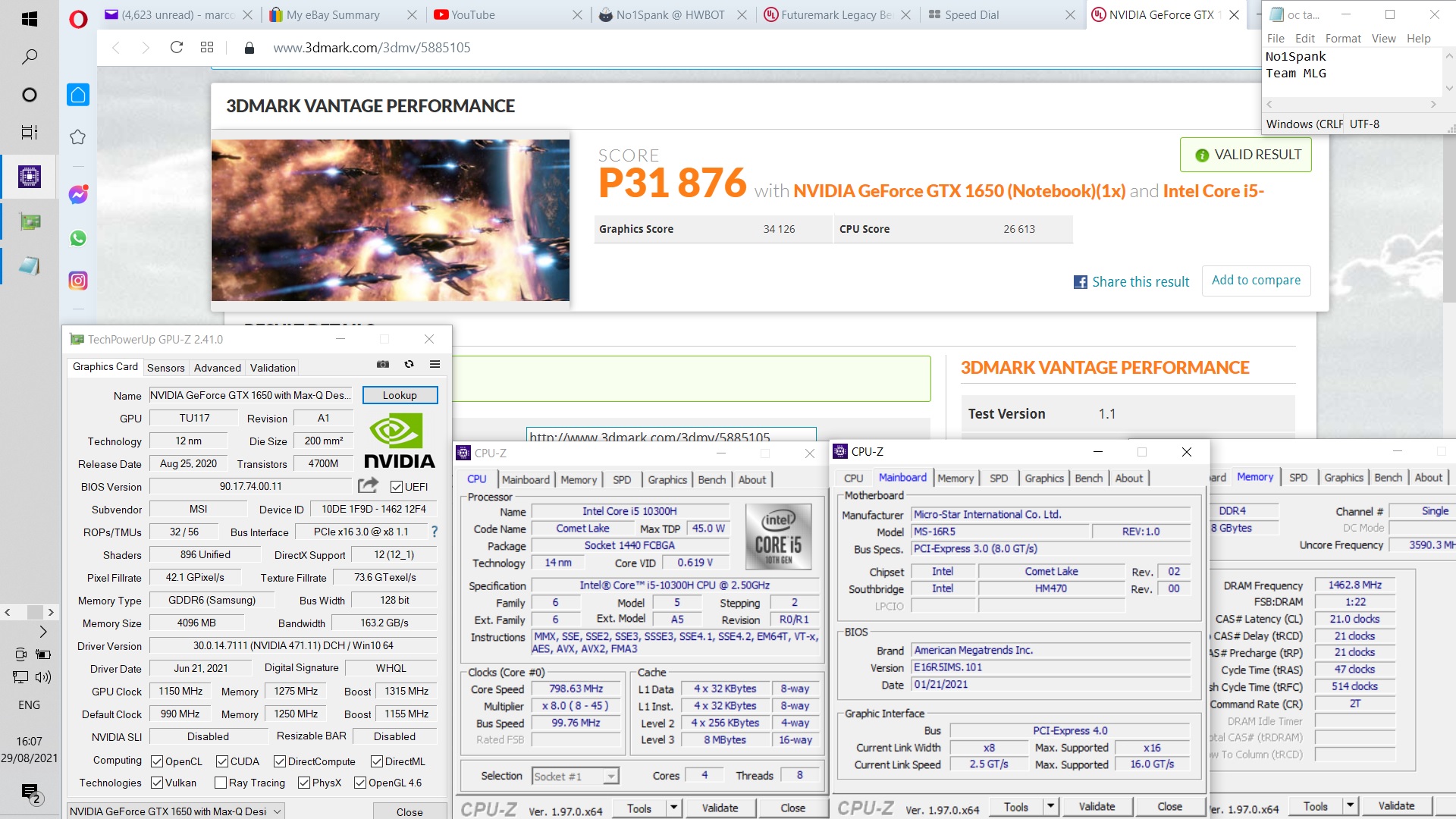Click taskbar volume speaker icon
This screenshot has height=819, width=1456.
[x=43, y=677]
